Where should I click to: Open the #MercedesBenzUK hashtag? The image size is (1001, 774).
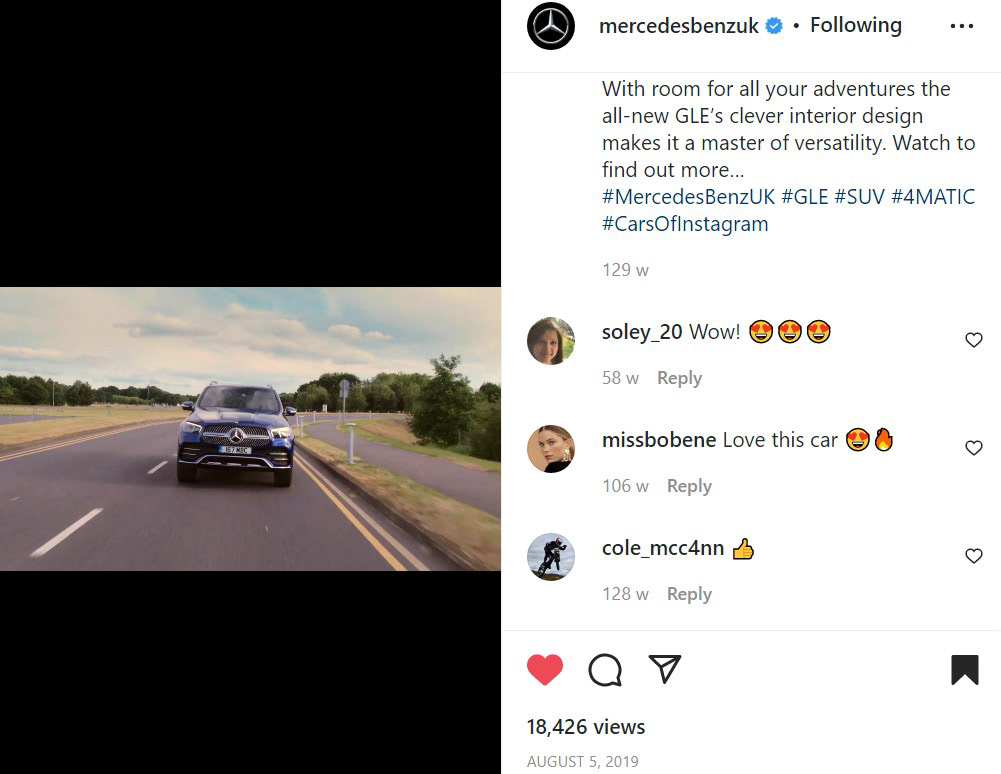pos(688,197)
